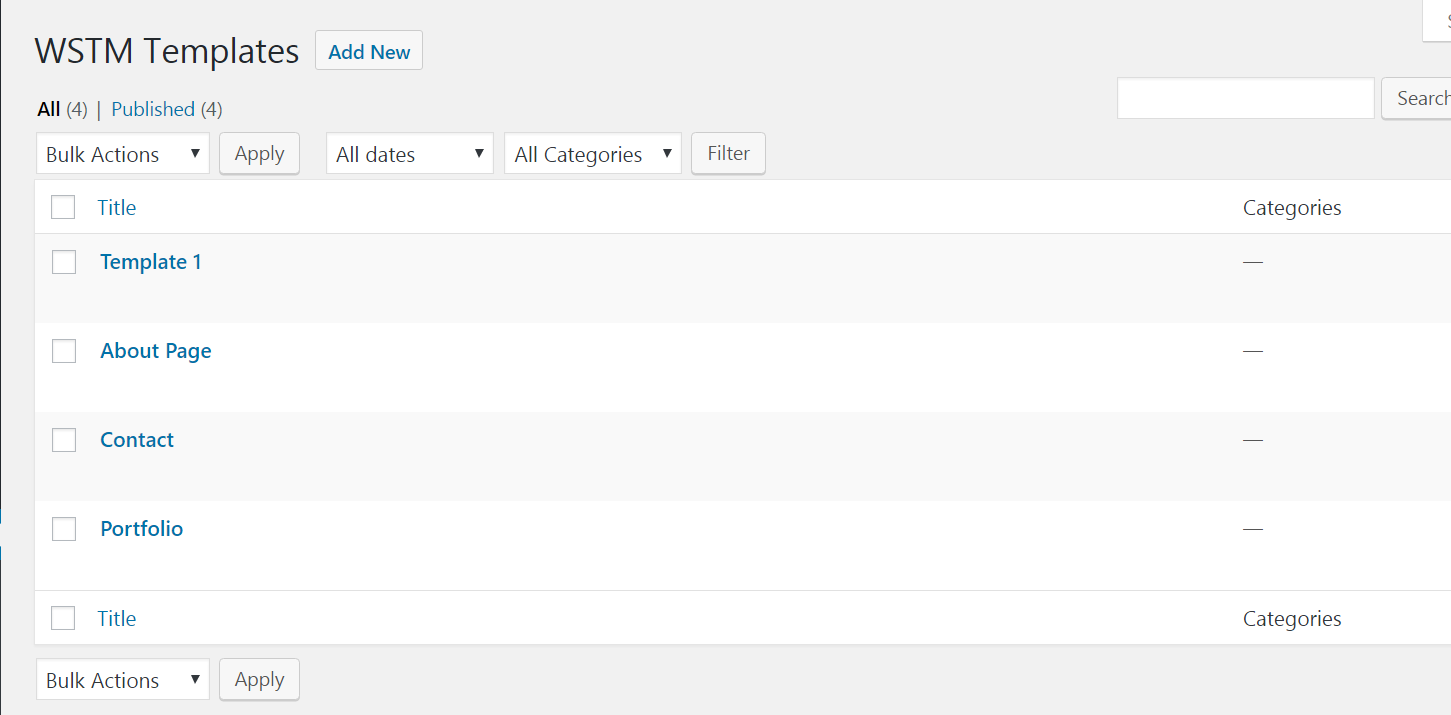Click the Add New button
1451x715 pixels.
(x=369, y=52)
